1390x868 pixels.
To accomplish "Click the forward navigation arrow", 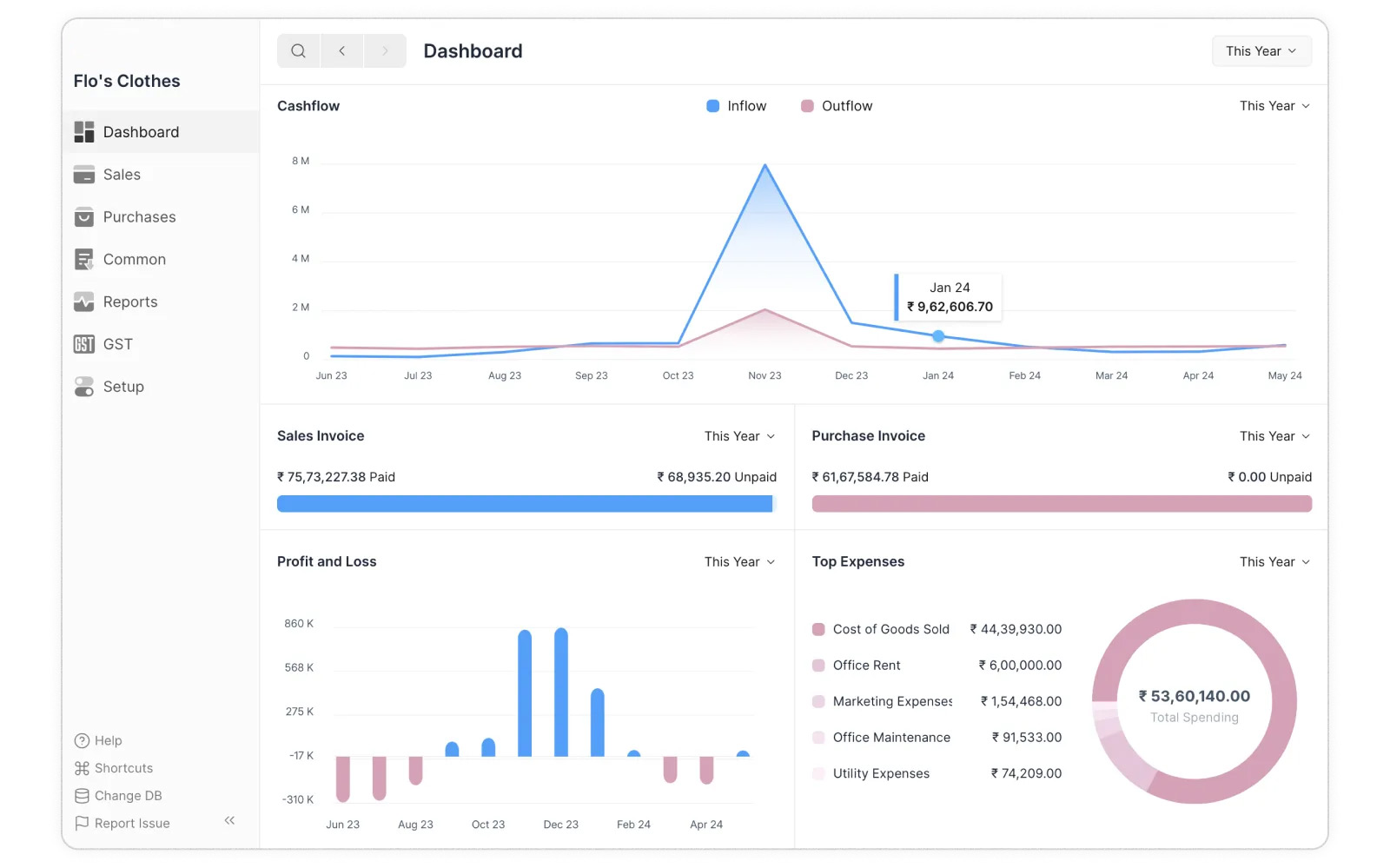I will pos(385,51).
